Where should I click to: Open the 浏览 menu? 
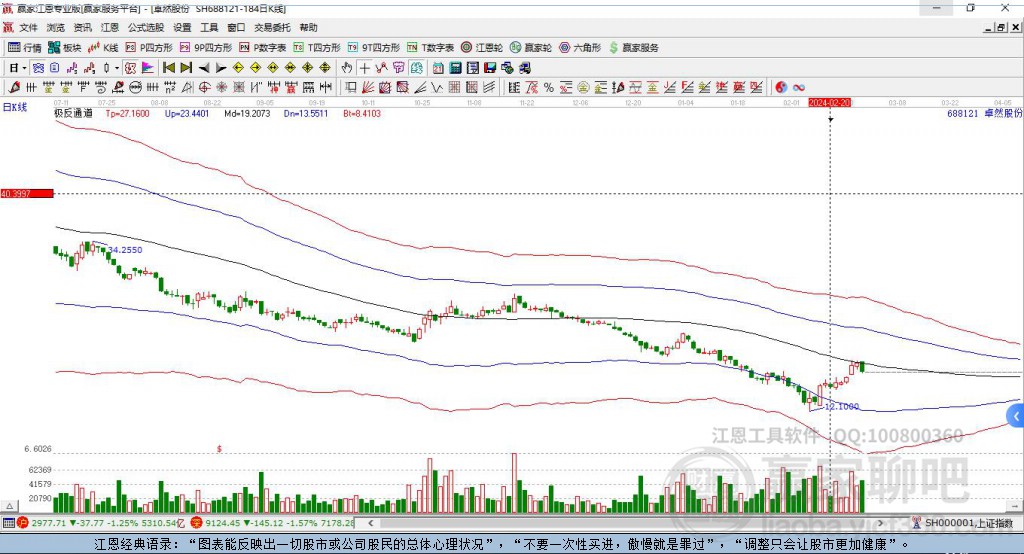[x=56, y=27]
